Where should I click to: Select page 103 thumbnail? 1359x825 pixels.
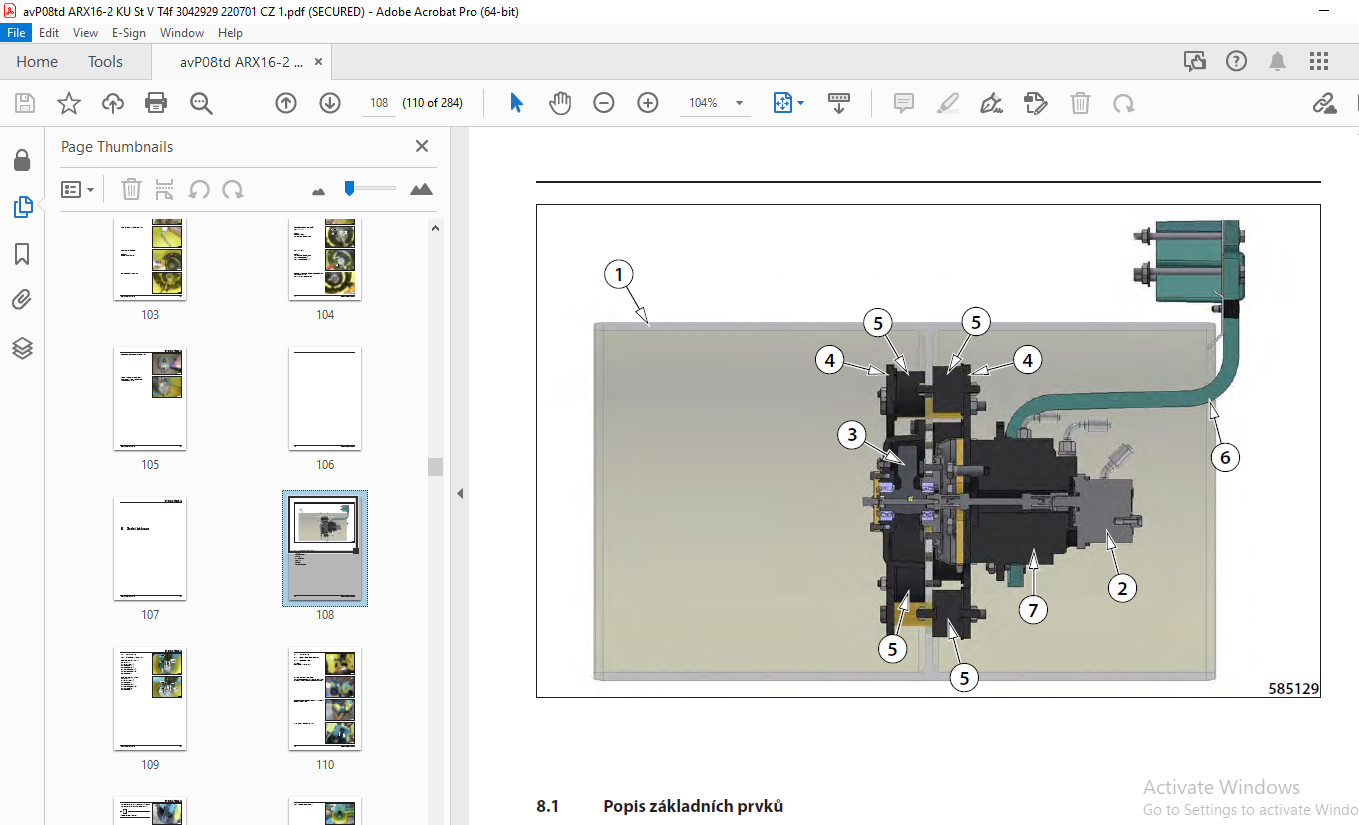tap(150, 260)
